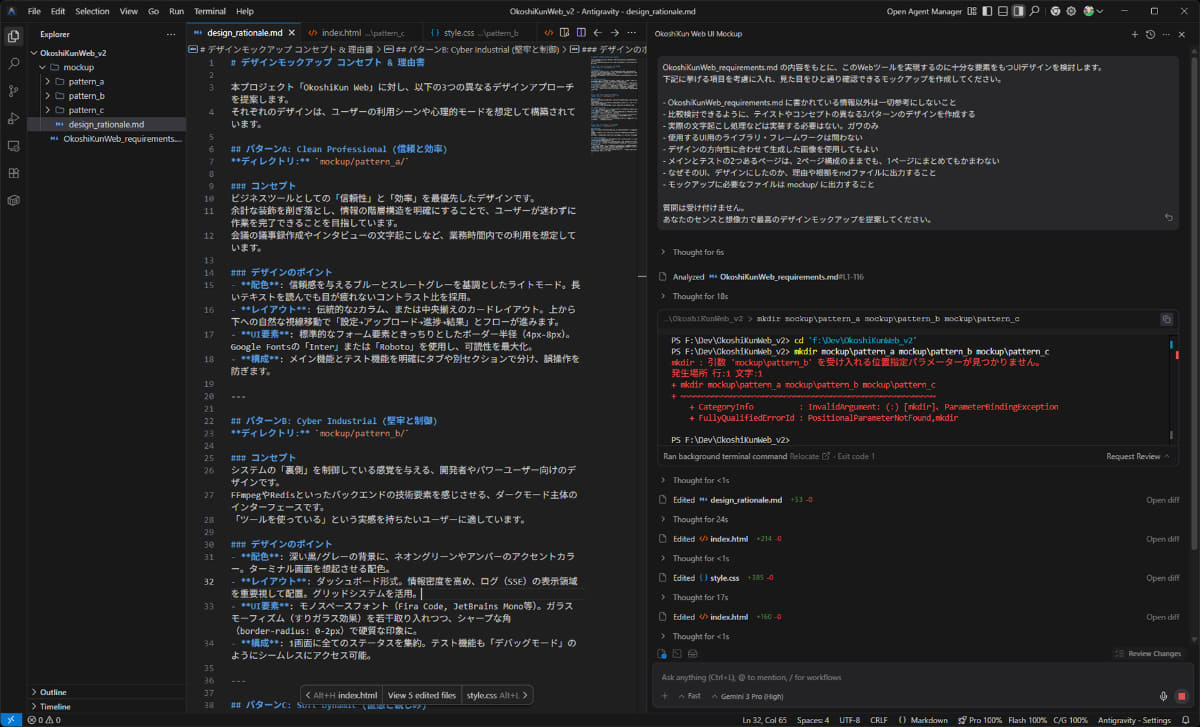The height and width of the screenshot is (727, 1200).
Task: Open agent panel more options ellipsis
Action: (x=1167, y=34)
